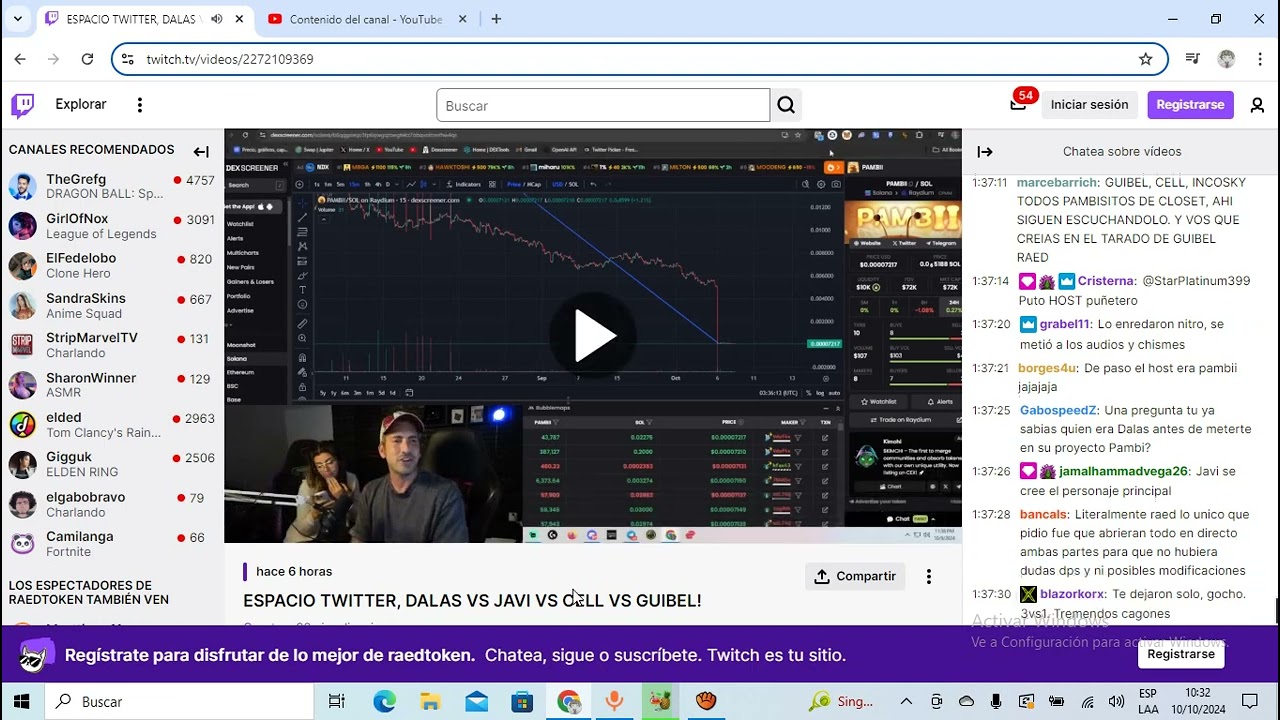
Task: Click chat username borges4u
Action: (1047, 368)
